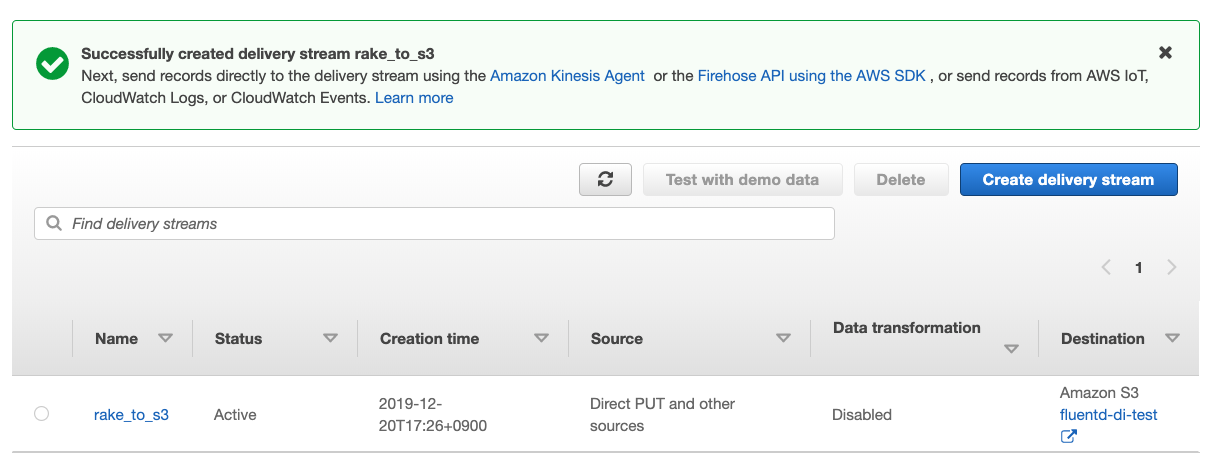1210x462 pixels.
Task: Click the green success checkmark icon
Action: coord(51,64)
